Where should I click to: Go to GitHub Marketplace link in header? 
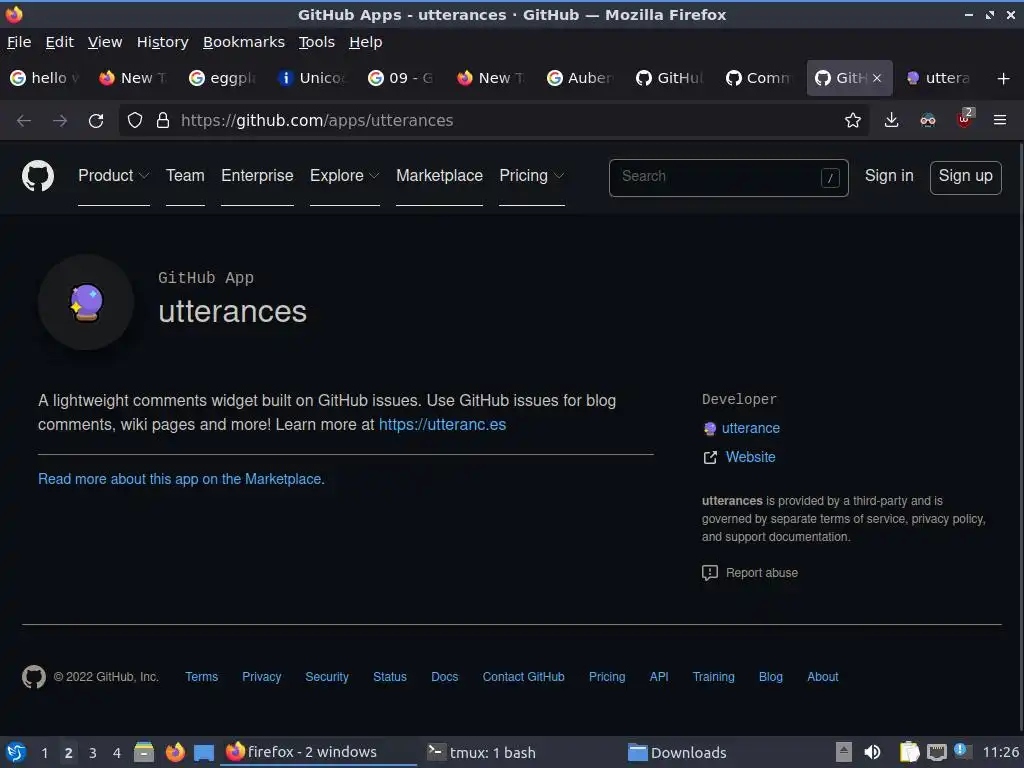tap(440, 176)
